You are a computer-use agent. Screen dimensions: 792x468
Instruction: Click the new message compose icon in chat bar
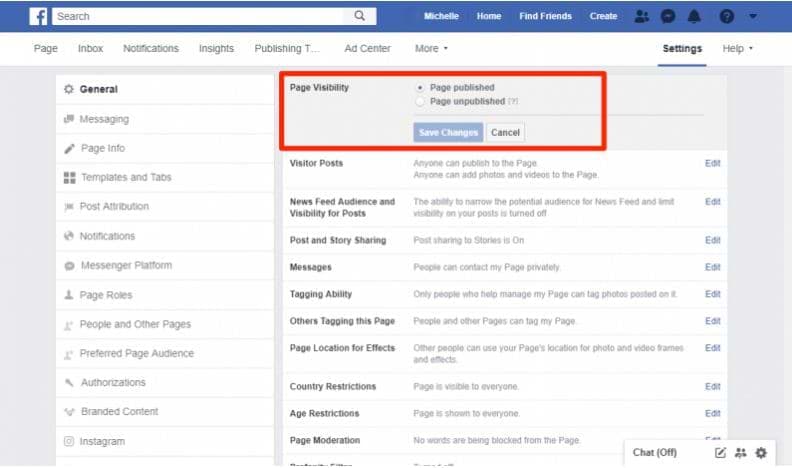tap(720, 453)
